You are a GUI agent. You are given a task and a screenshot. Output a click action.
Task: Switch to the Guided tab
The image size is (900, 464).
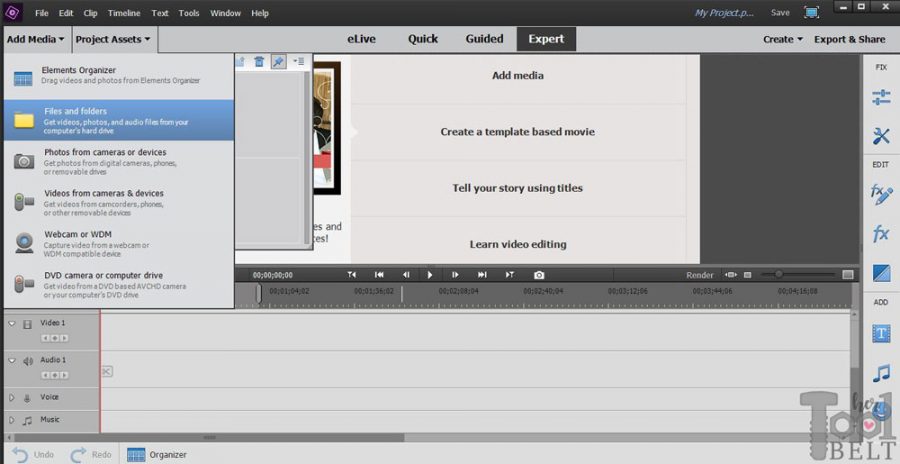484,39
